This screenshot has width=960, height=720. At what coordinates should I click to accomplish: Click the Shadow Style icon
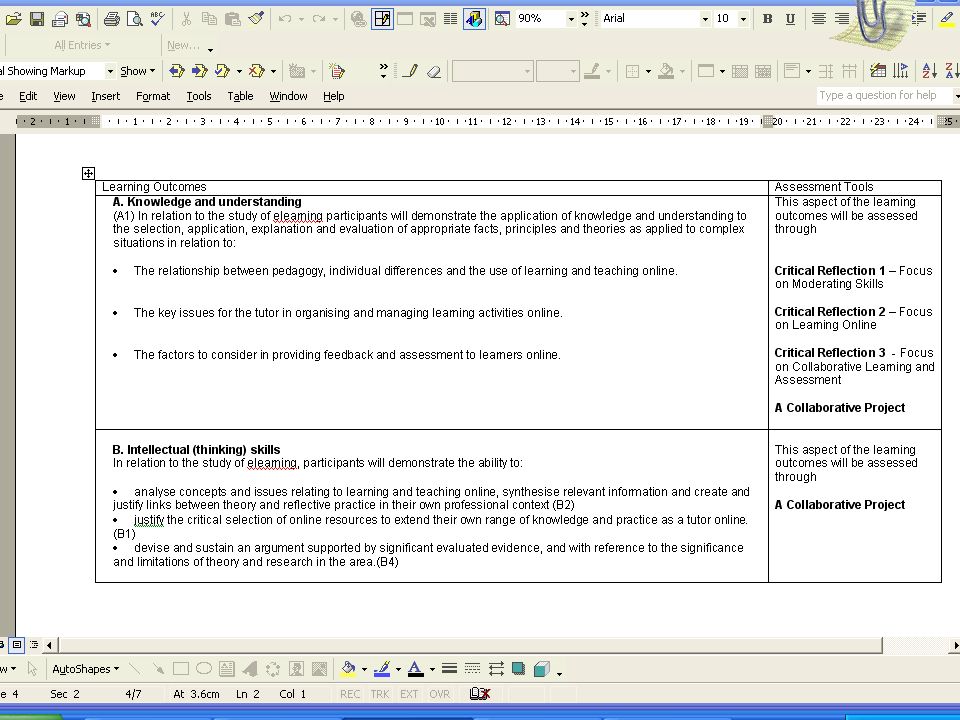tap(519, 669)
